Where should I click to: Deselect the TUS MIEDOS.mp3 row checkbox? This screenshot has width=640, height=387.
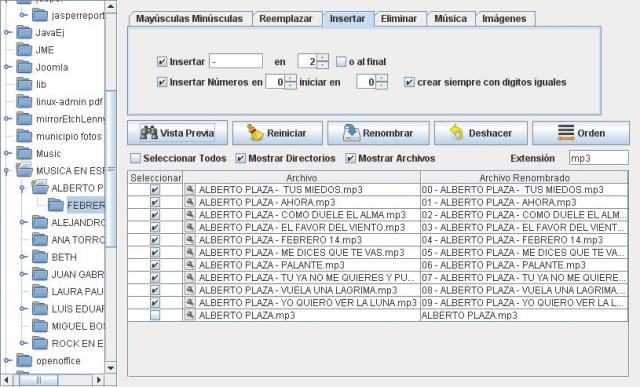(x=155, y=189)
